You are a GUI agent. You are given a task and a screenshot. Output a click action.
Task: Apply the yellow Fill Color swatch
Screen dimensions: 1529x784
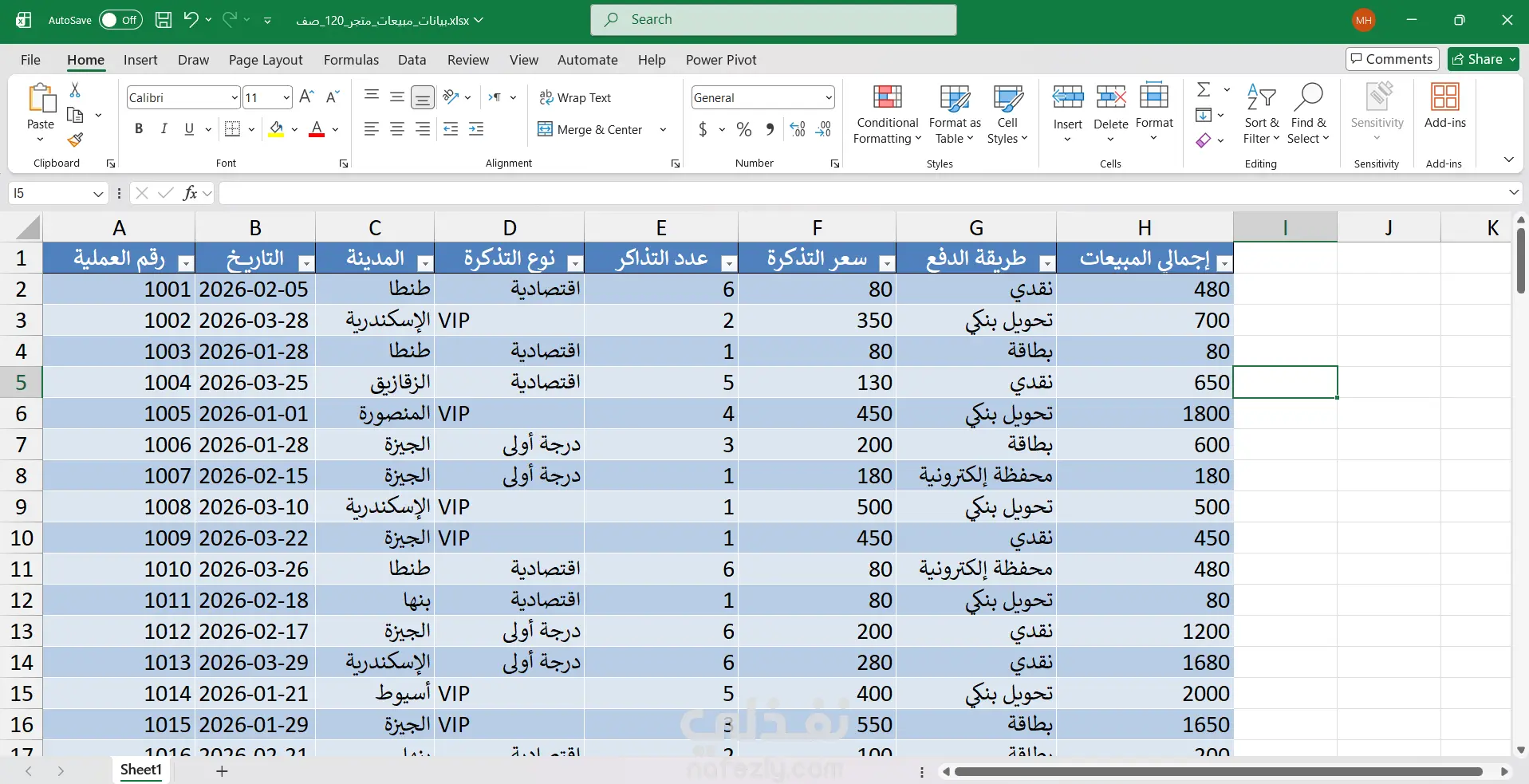276,129
